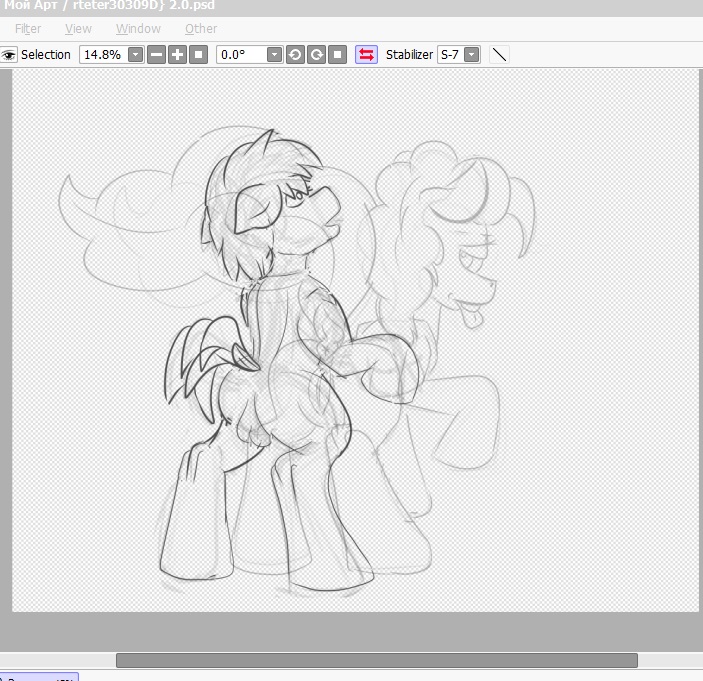Reset zoom with the square button
703x681 pixels.
(199, 55)
